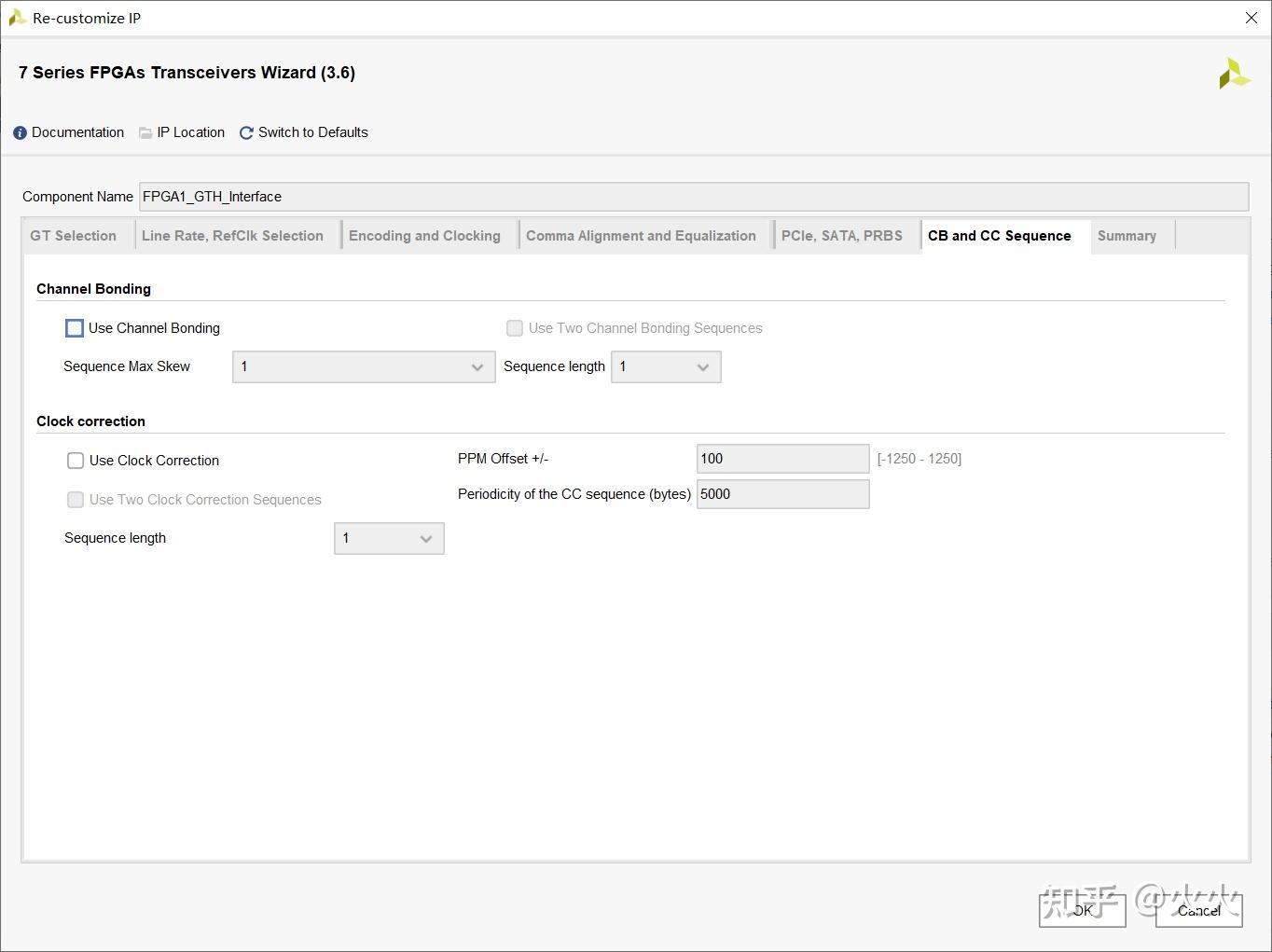Click the CC sequence periodicity field
The width and height of the screenshot is (1272, 952).
(x=782, y=494)
